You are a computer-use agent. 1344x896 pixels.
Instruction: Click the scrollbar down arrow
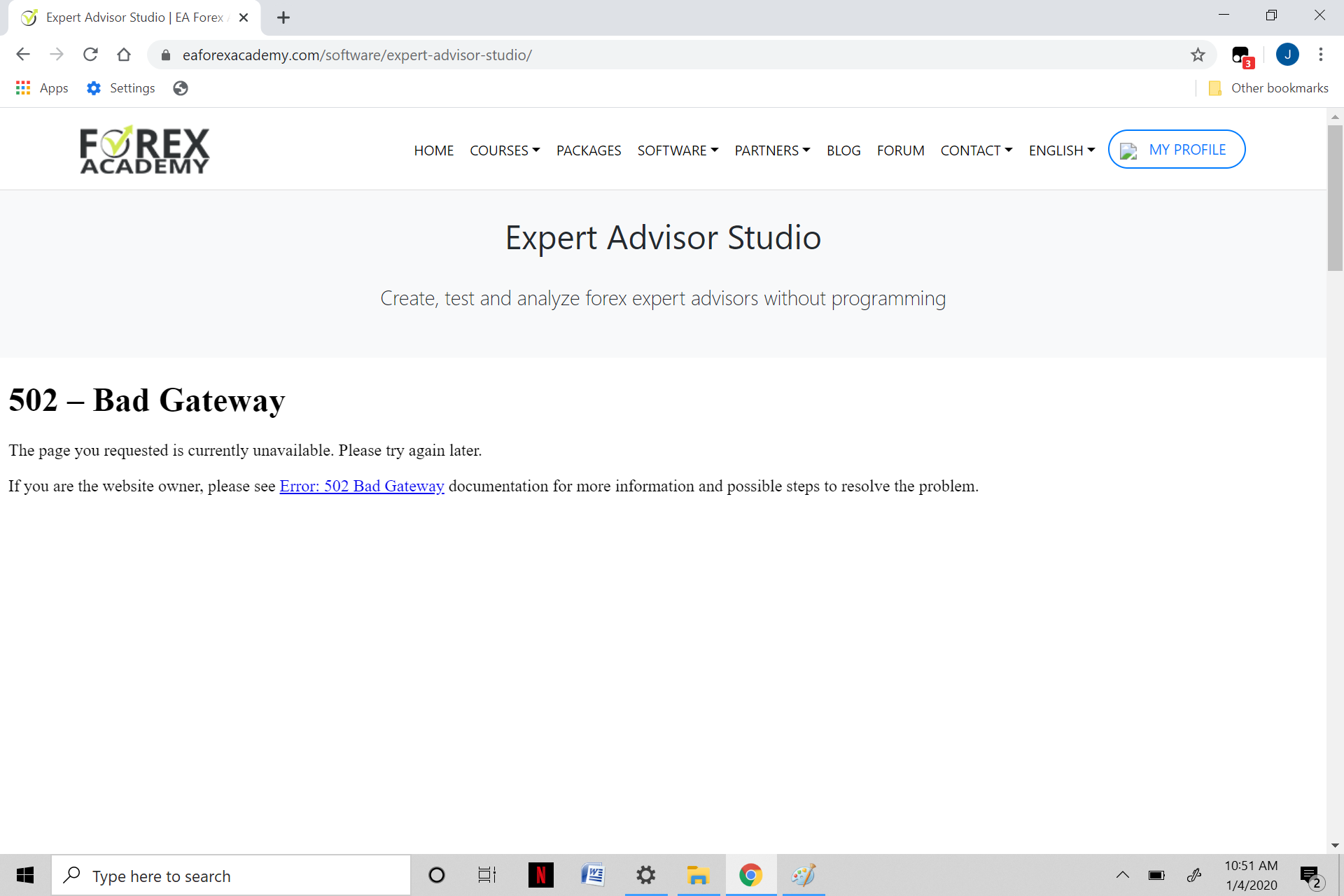[x=1335, y=846]
